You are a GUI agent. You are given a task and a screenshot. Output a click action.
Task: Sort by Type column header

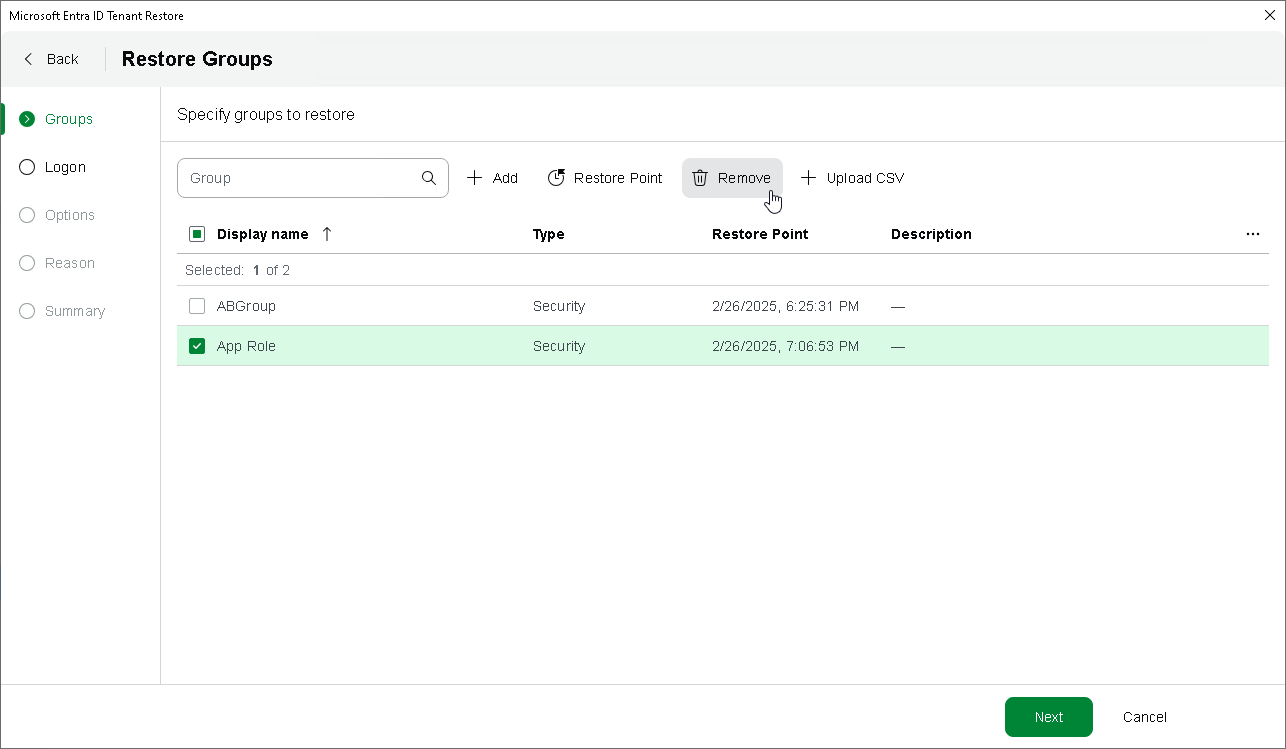pyautogui.click(x=548, y=234)
